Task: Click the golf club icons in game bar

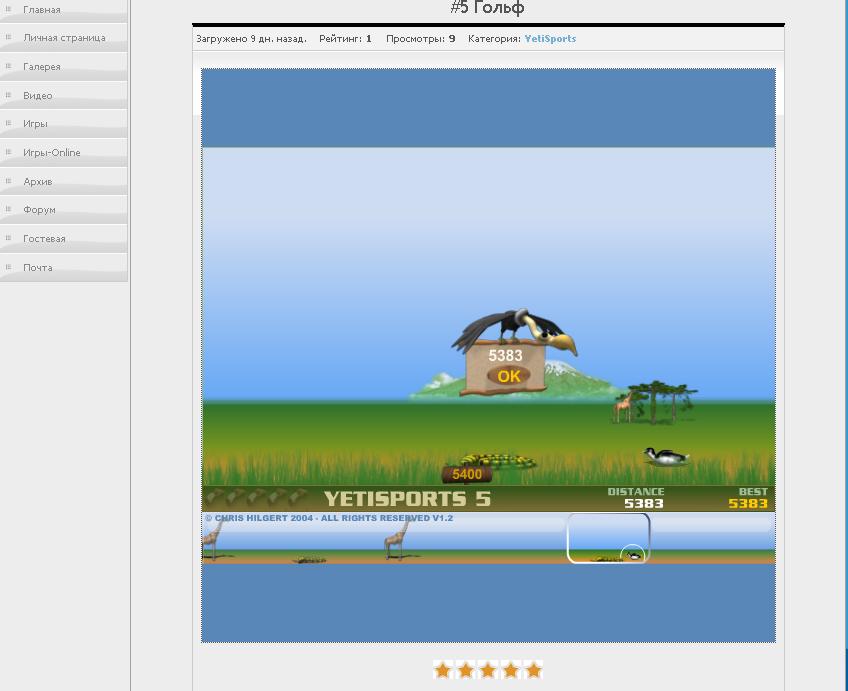Action: pos(256,496)
